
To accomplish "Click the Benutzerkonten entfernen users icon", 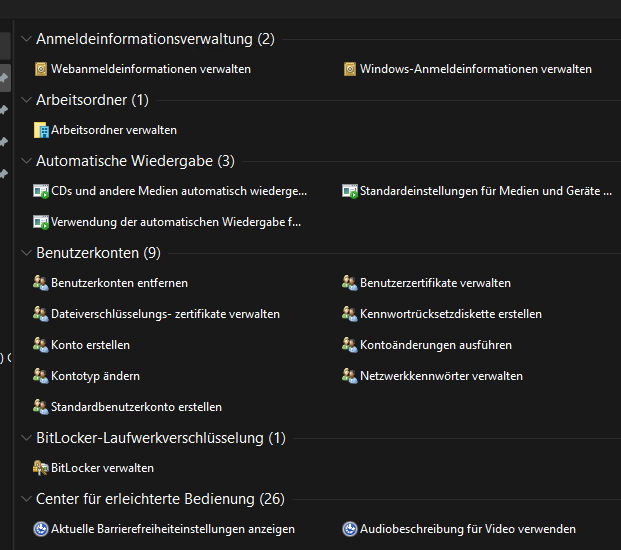I will pyautogui.click(x=40, y=283).
